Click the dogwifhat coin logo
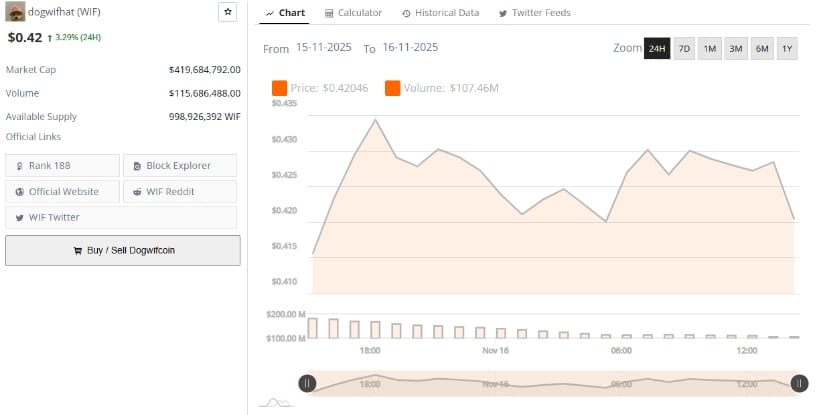This screenshot has width=825, height=415. click(x=16, y=12)
